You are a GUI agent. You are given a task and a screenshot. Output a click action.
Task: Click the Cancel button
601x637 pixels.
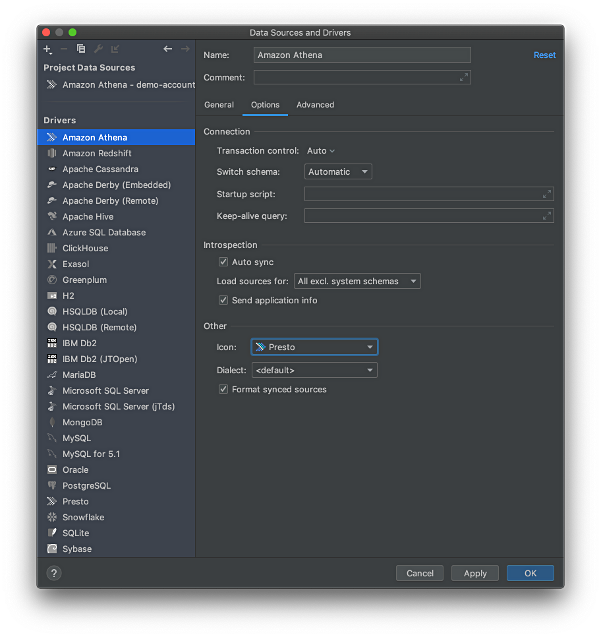pyautogui.click(x=420, y=573)
